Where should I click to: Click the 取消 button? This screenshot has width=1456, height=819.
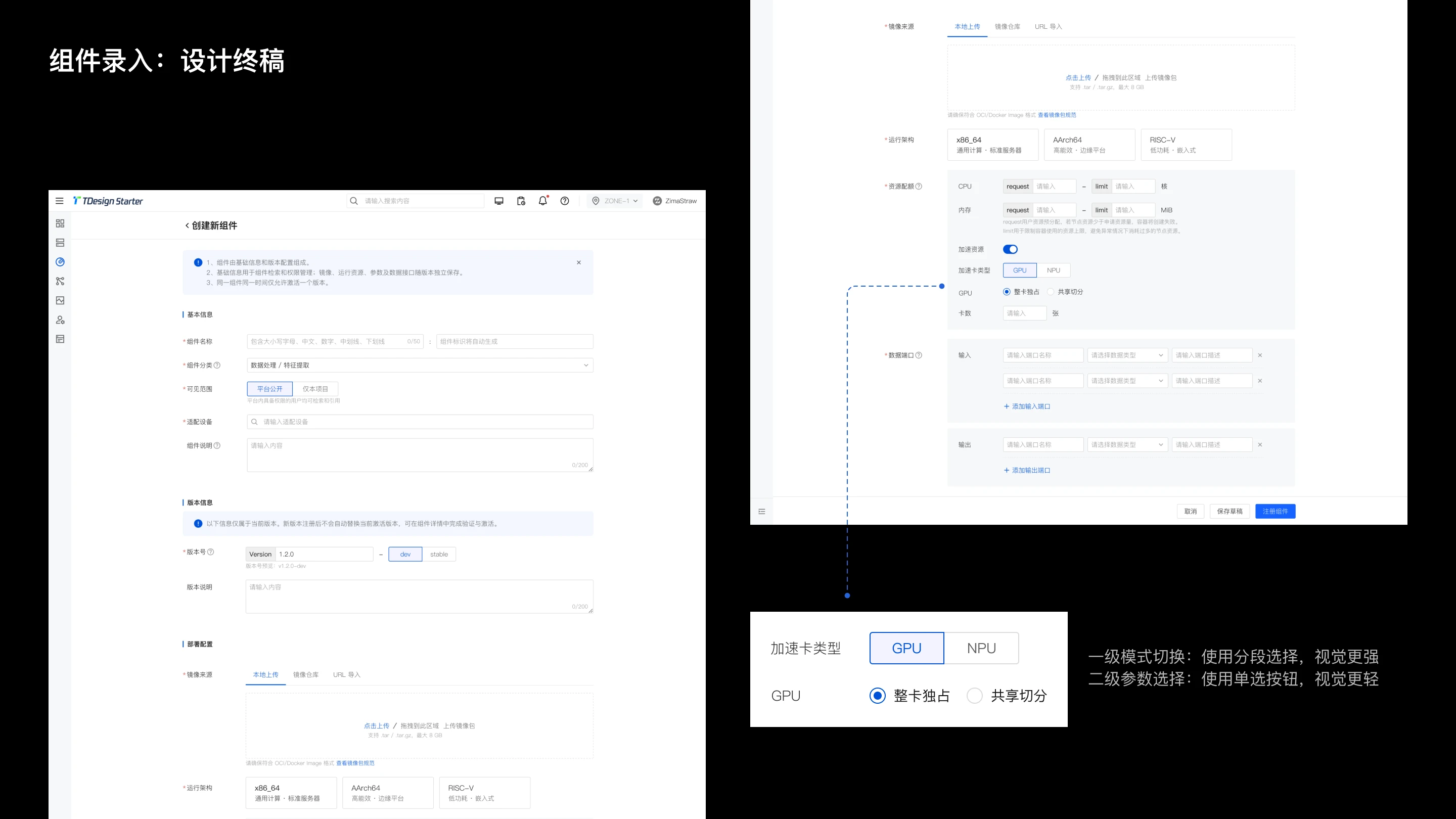coord(1191,511)
